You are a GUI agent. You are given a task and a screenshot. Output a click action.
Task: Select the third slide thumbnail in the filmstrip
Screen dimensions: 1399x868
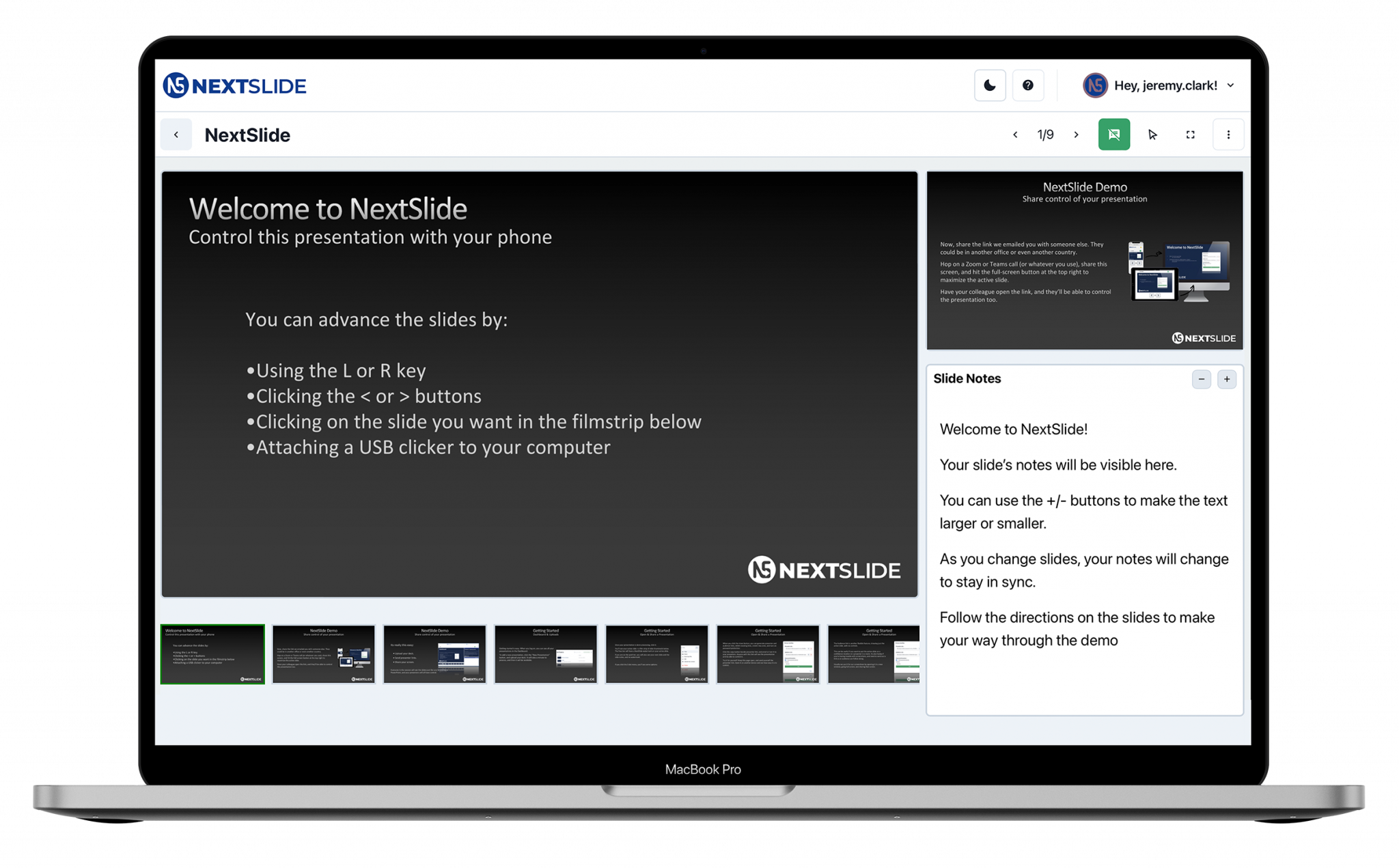pos(434,654)
